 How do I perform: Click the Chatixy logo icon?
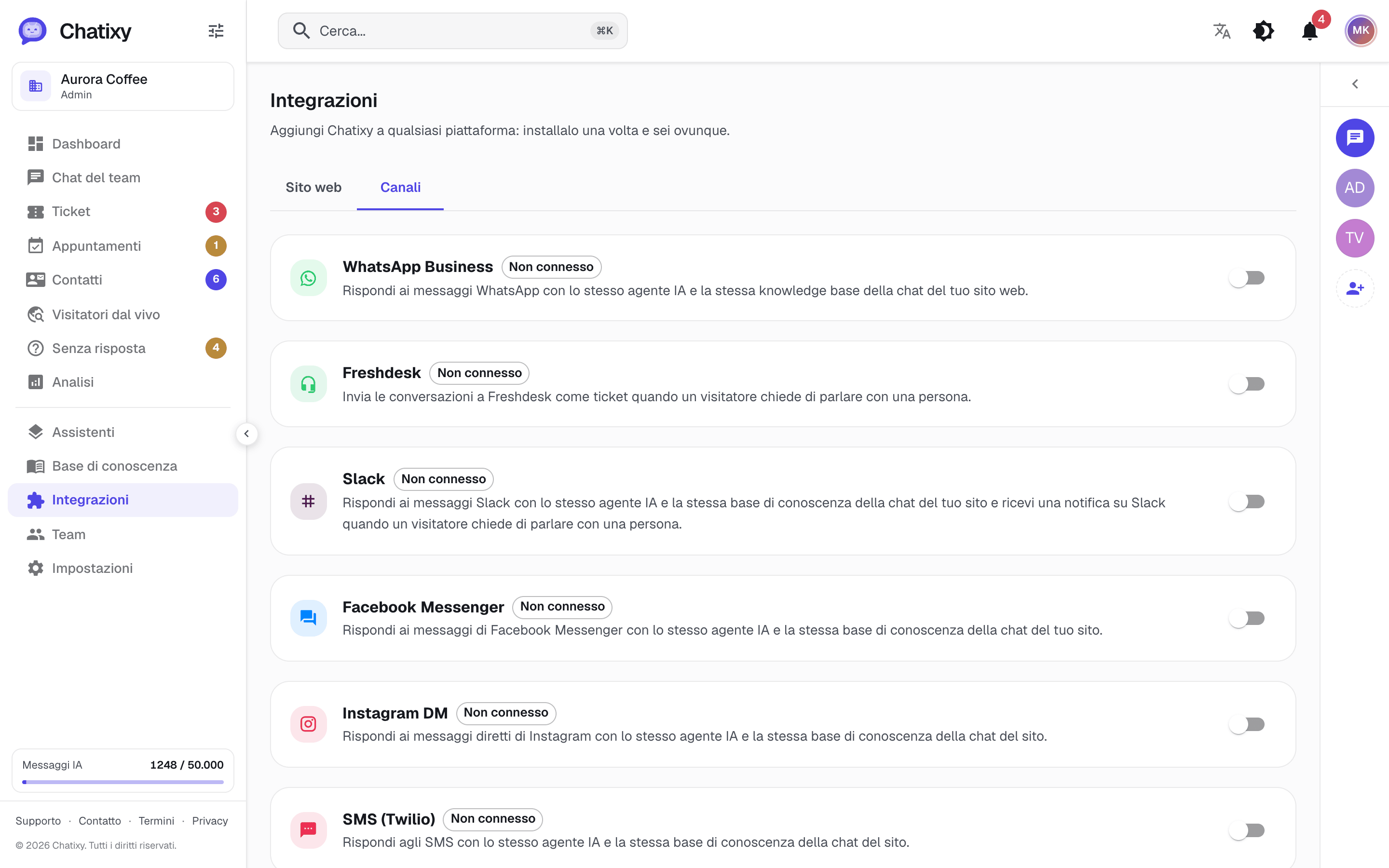[x=32, y=30]
